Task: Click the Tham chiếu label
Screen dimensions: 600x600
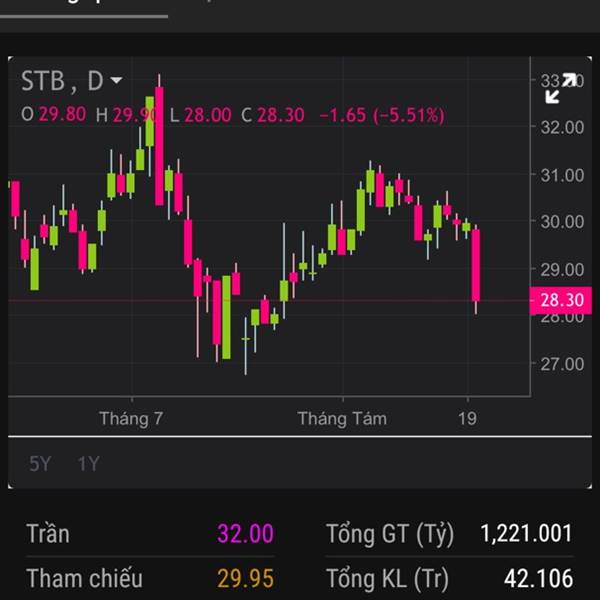Action: pyautogui.click(x=84, y=578)
